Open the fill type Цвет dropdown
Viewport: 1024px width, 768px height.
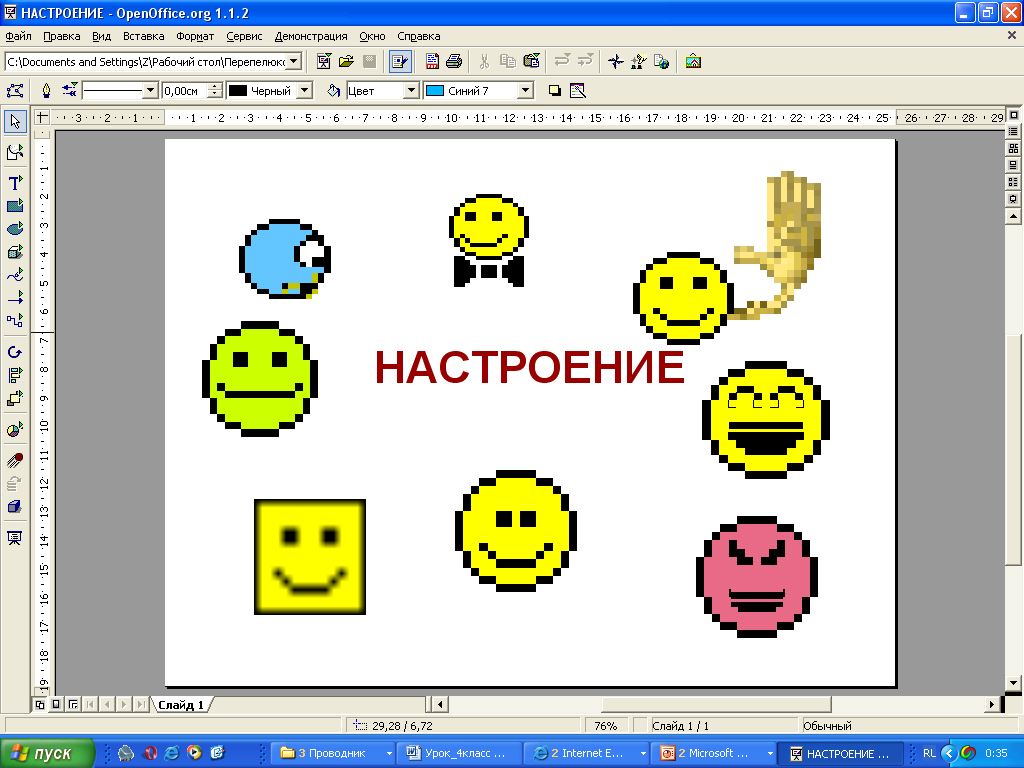pos(410,91)
